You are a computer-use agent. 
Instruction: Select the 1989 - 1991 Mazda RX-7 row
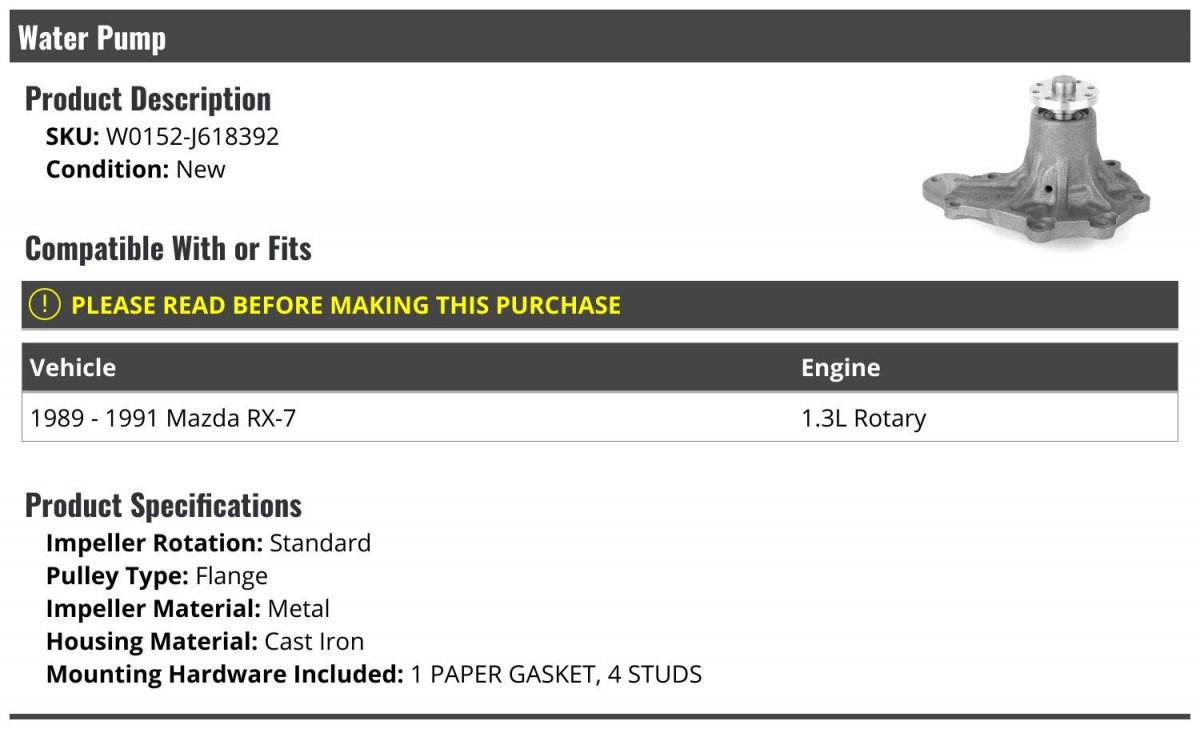pyautogui.click(x=600, y=418)
